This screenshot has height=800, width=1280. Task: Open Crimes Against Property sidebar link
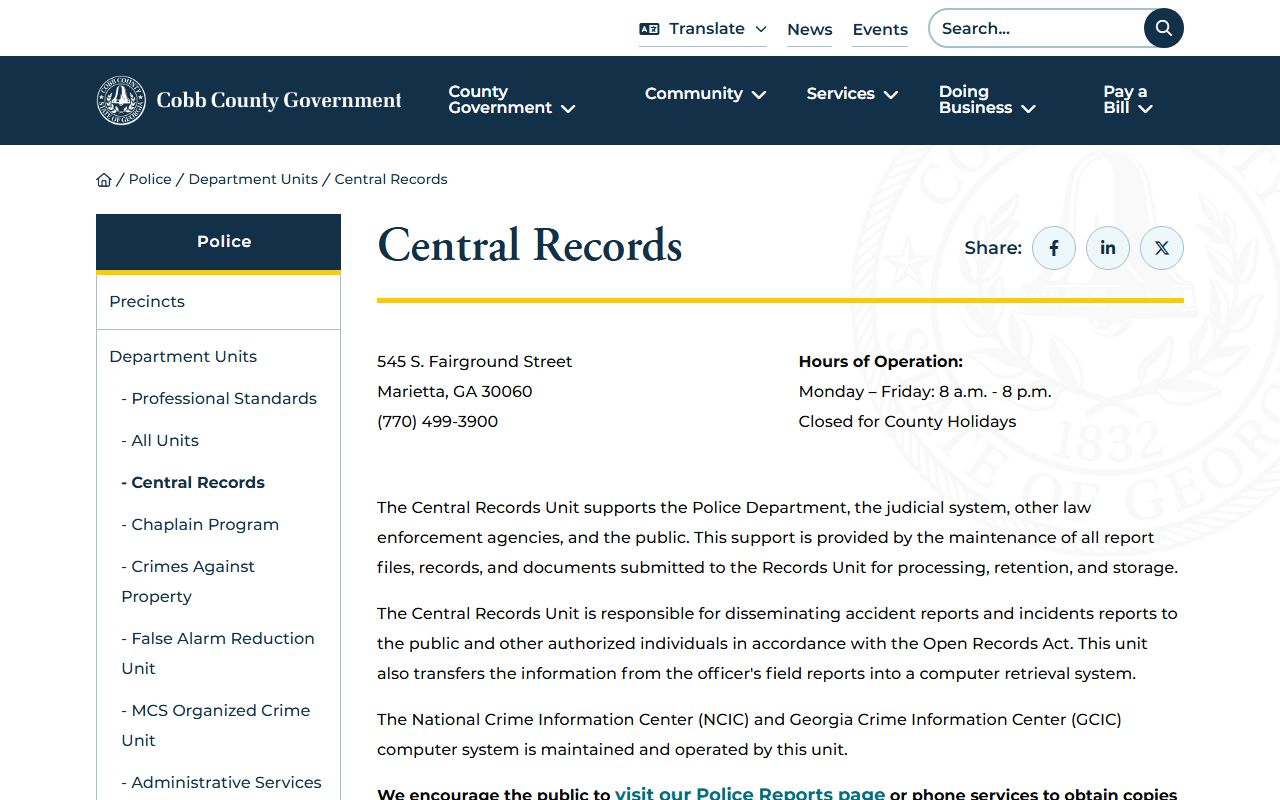pyautogui.click(x=188, y=581)
